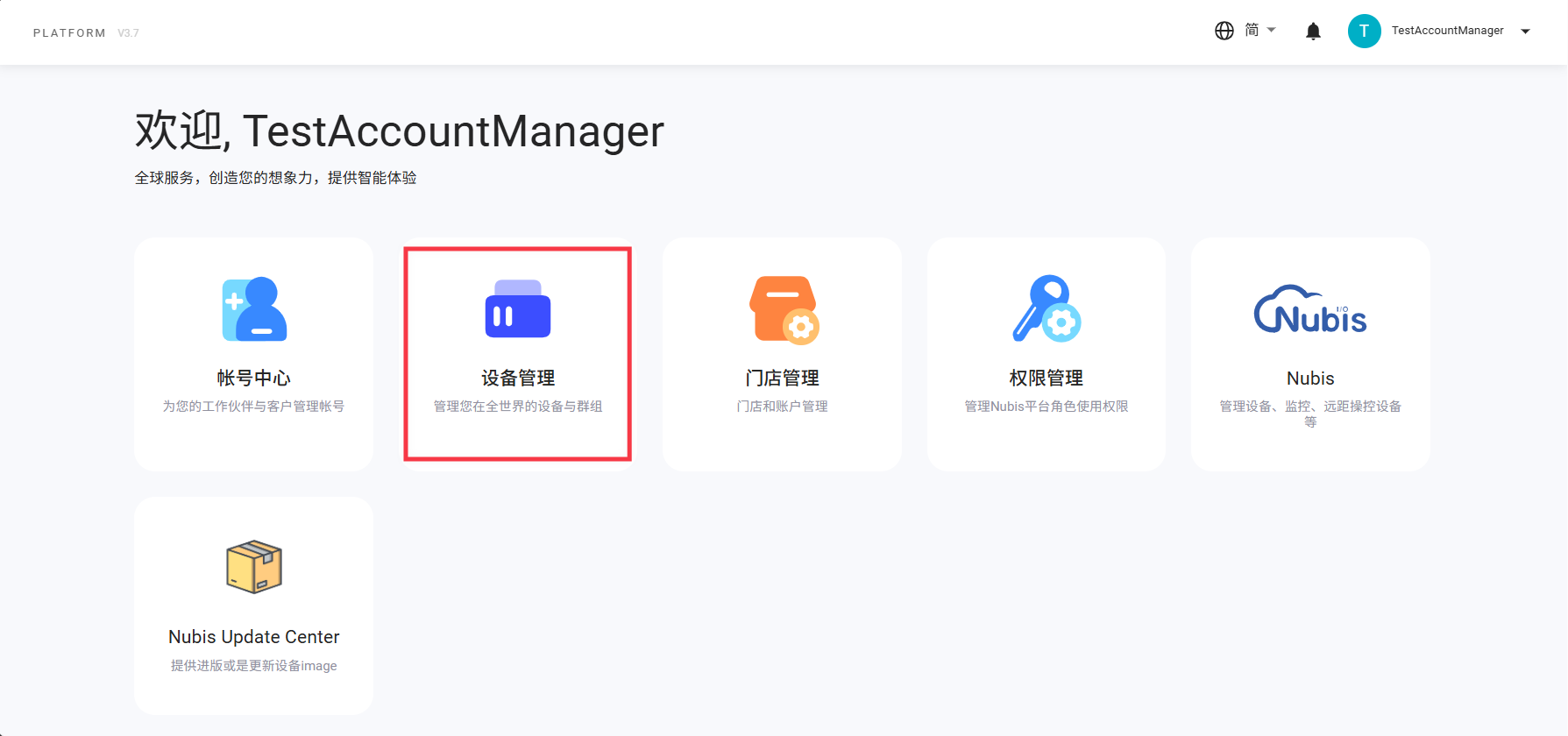Viewport: 1568px width, 736px height.
Task: Click the notification bell icon
Action: 1313,32
